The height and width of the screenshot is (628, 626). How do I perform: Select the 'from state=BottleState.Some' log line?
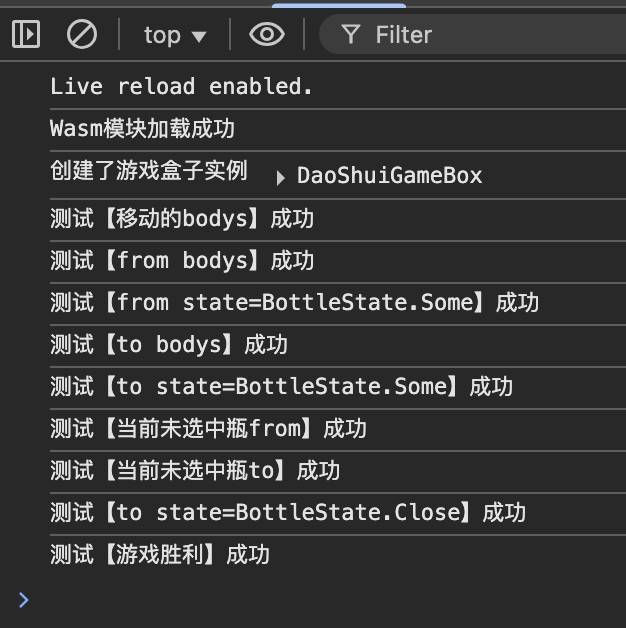(x=294, y=303)
